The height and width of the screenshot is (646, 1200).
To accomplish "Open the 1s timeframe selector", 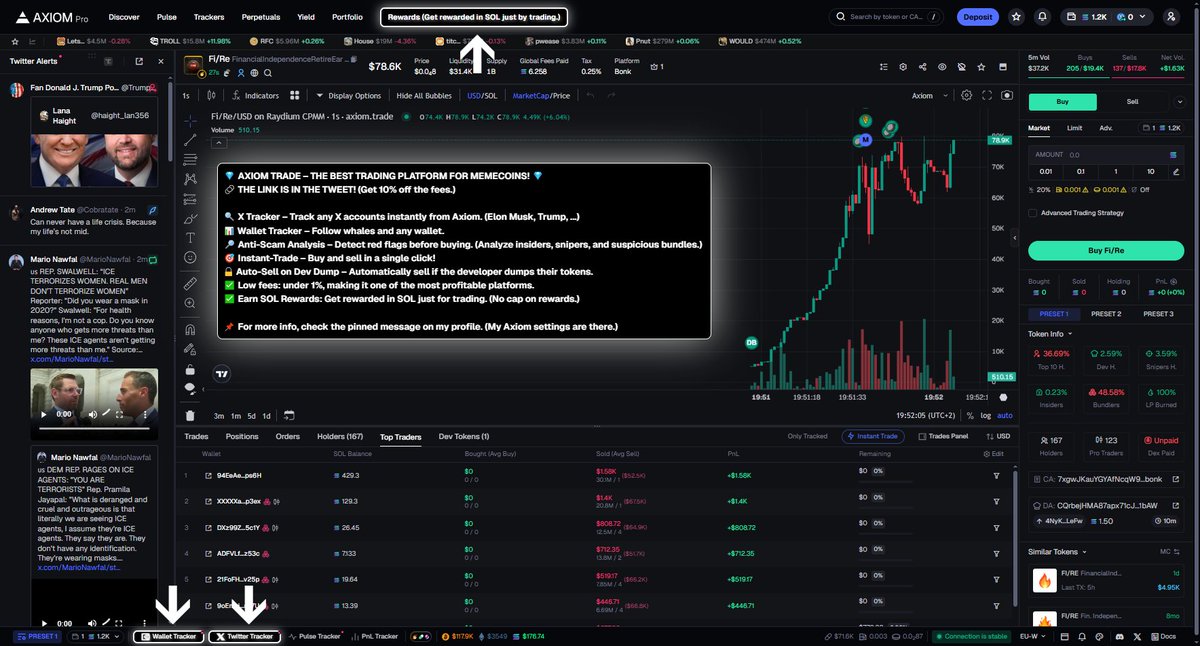I will pyautogui.click(x=186, y=96).
